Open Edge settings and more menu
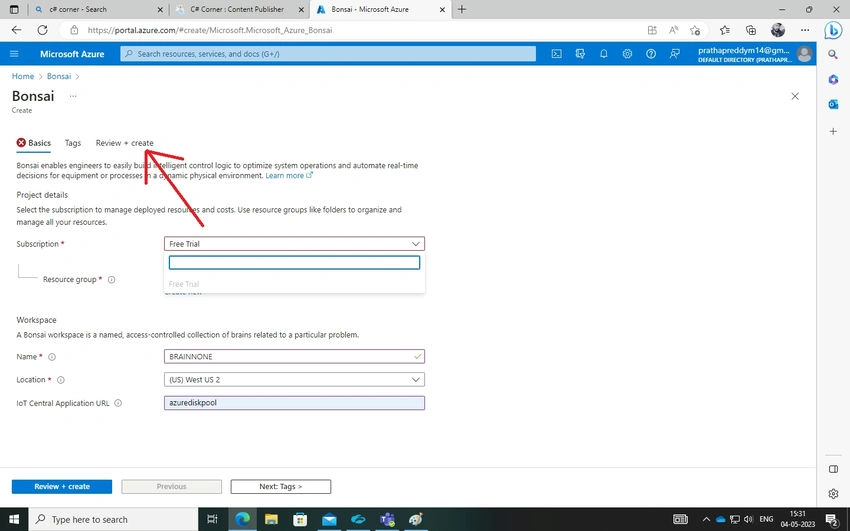The image size is (850, 531). (805, 30)
